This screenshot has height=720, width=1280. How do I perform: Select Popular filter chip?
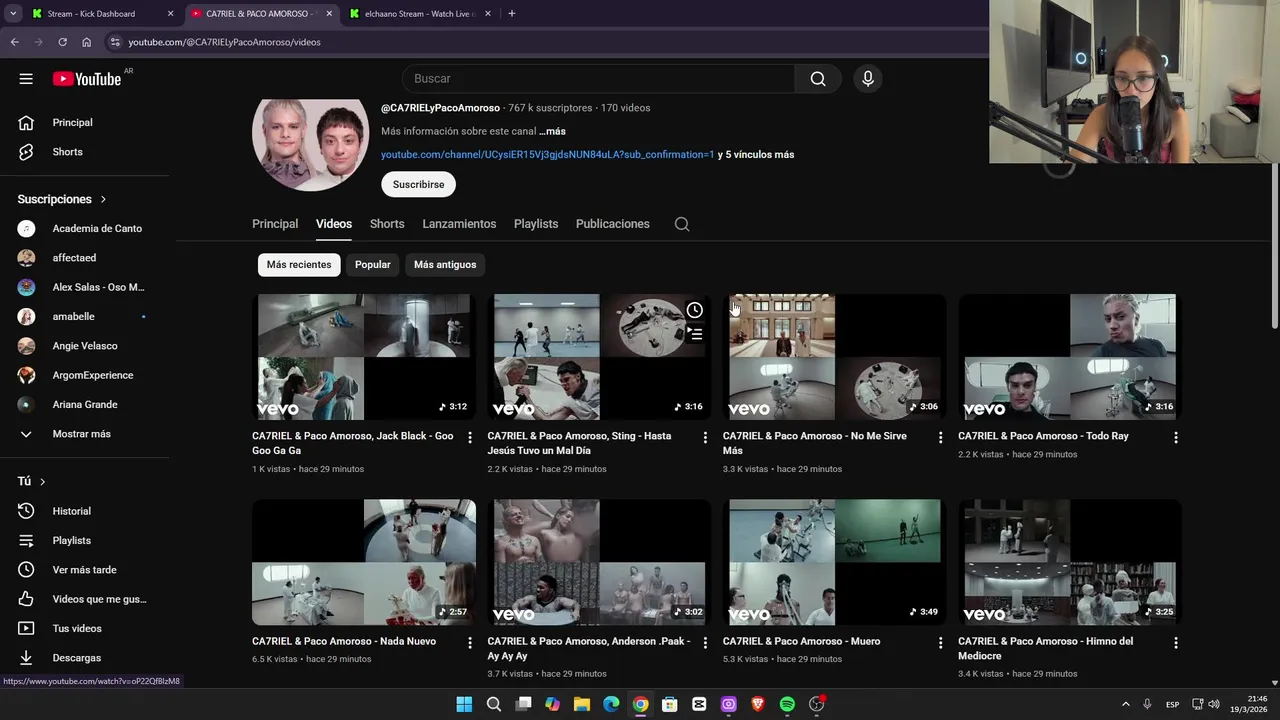373,265
